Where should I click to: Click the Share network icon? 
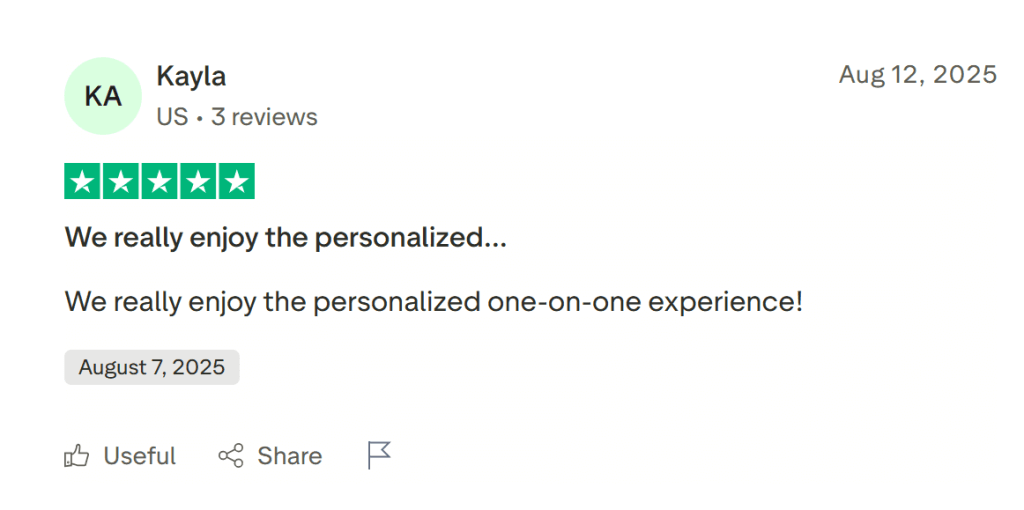(231, 457)
